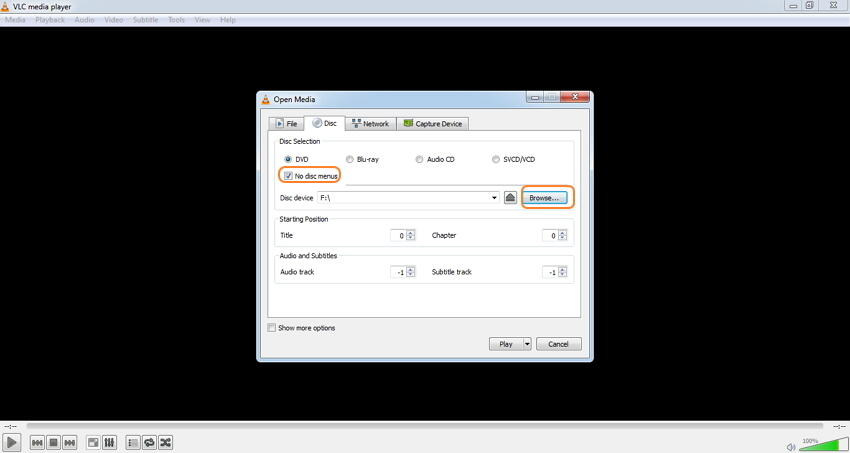Restore the VLC media player window size
This screenshot has height=453, width=850.
pyautogui.click(x=810, y=5)
